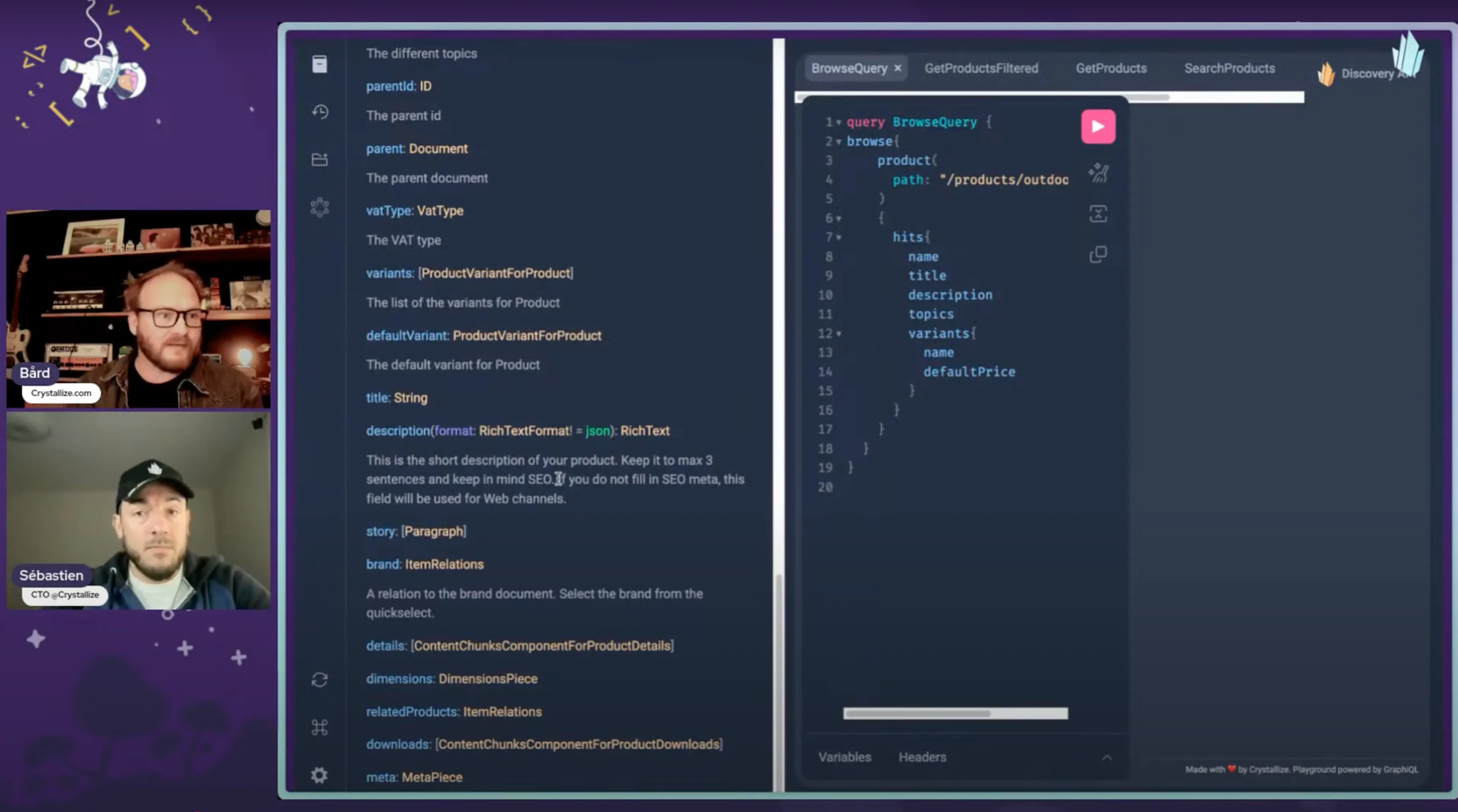The image size is (1458, 812).
Task: Switch to the SearchProducts tab
Action: [x=1229, y=68]
